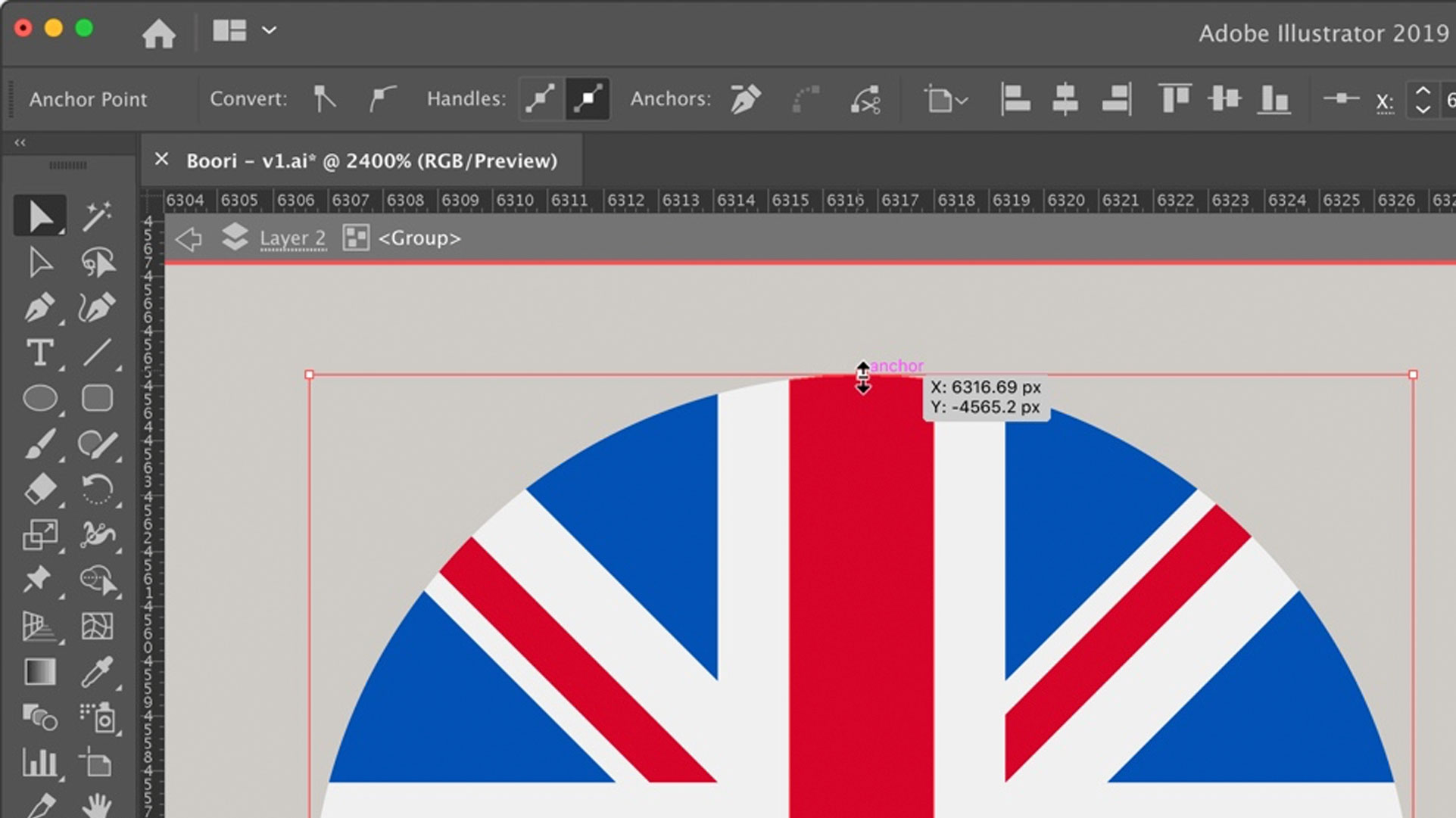Click Vertical Align Center
1456x818 pixels.
click(x=1224, y=99)
